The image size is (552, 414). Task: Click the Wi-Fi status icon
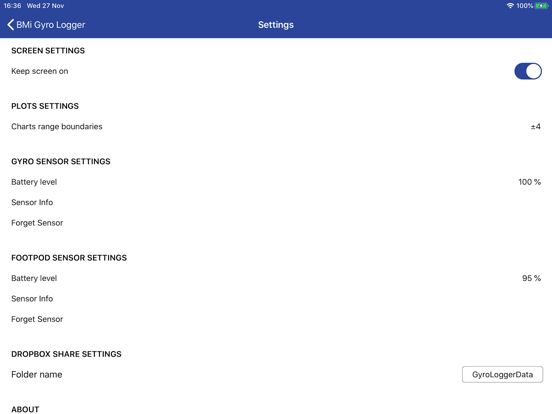pos(510,6)
